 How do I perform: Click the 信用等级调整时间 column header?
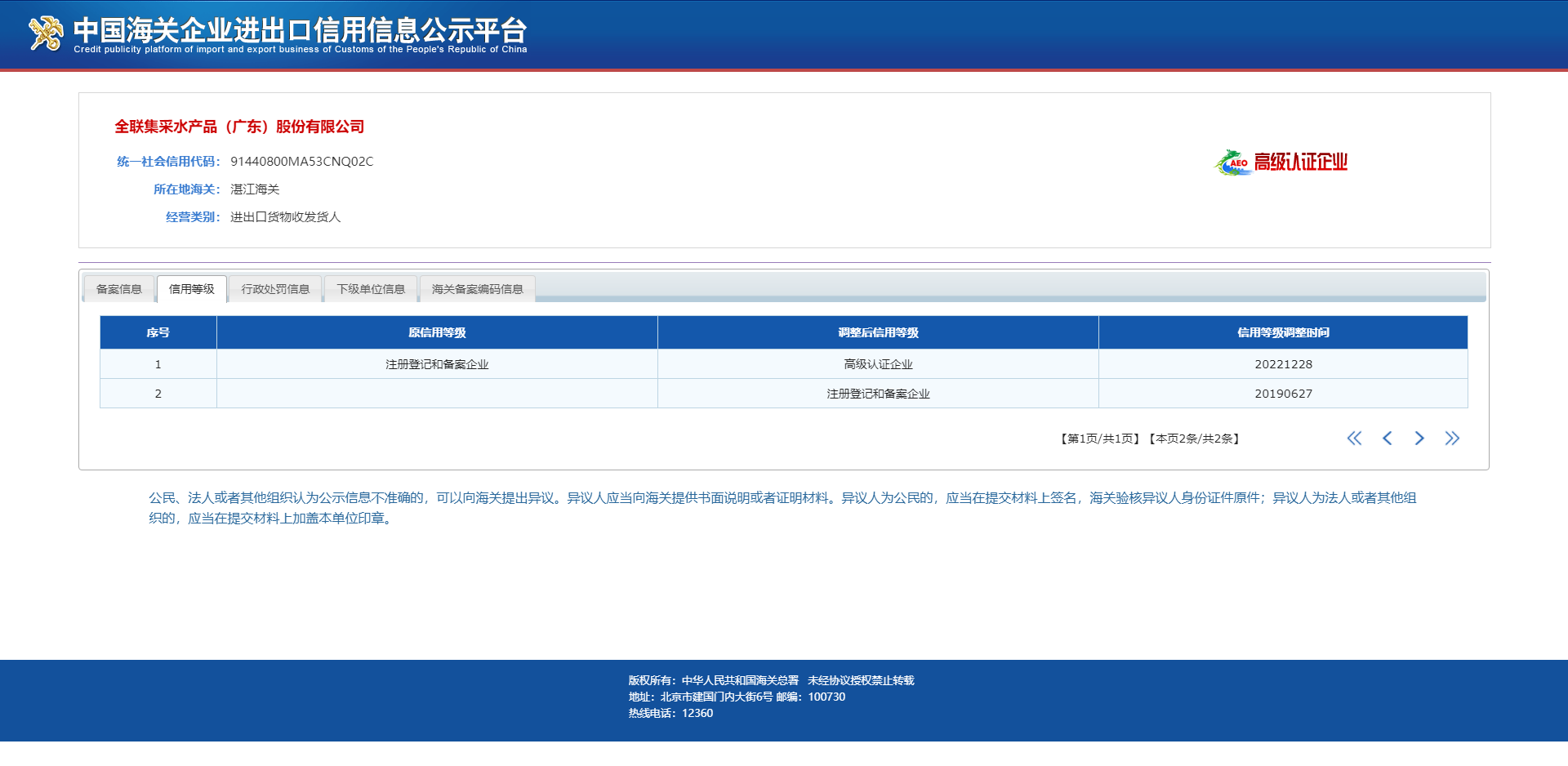coord(1282,332)
